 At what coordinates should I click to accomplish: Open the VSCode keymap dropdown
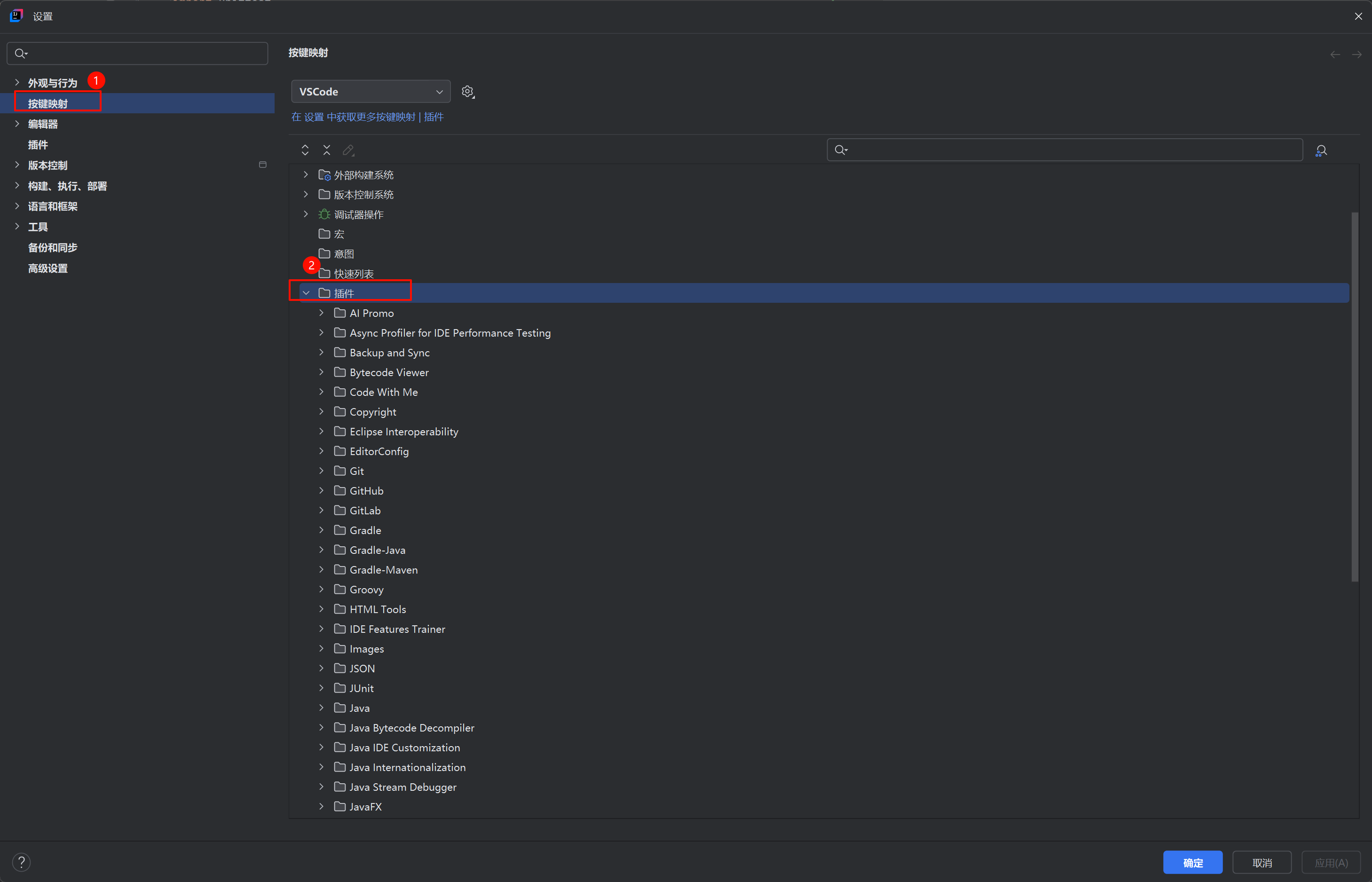371,92
